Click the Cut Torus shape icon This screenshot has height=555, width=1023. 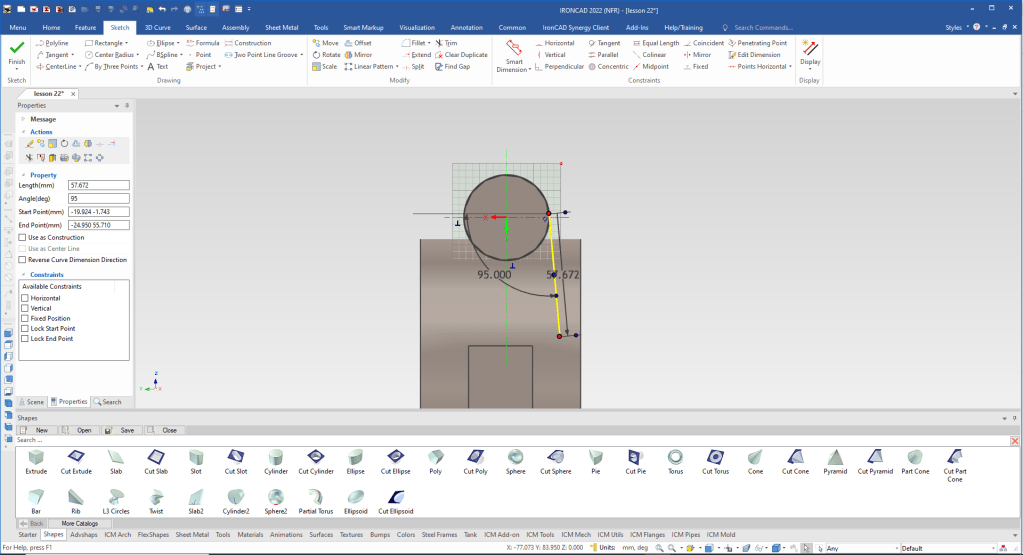pos(715,458)
